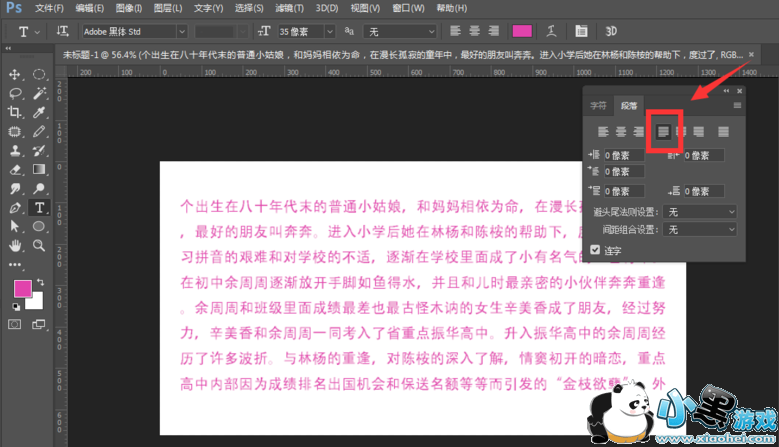Open the pink text color swatch in options bar

(x=521, y=32)
